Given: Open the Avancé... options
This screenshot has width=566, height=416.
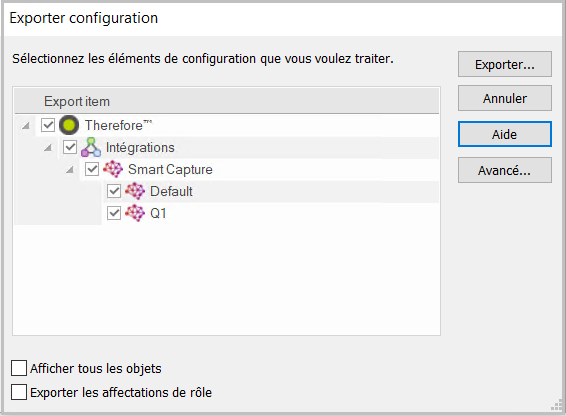Looking at the screenshot, I should 505,170.
